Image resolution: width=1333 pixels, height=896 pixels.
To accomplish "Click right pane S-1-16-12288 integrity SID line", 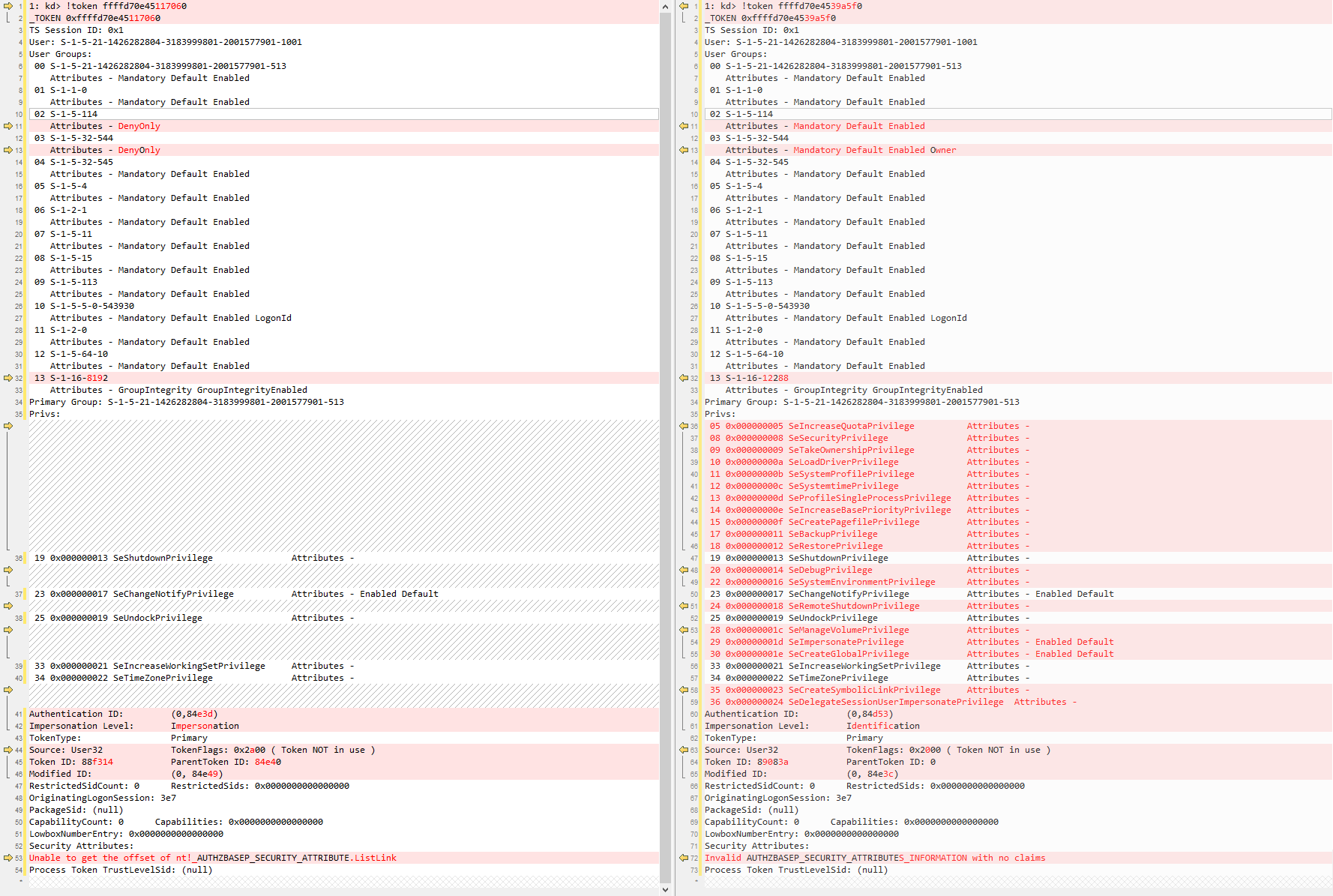I will point(756,378).
